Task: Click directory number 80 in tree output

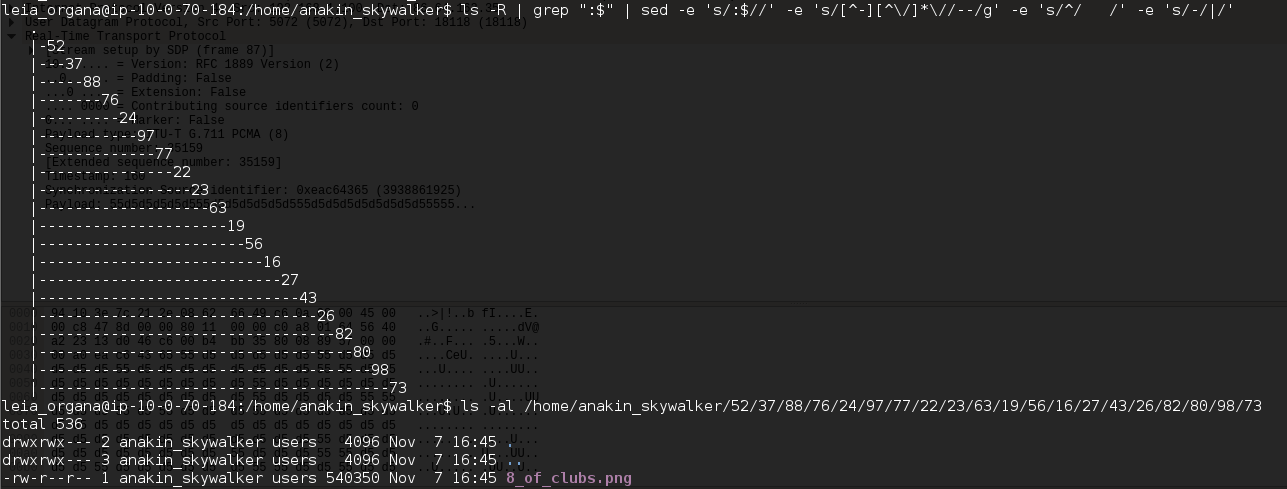Action: point(363,352)
